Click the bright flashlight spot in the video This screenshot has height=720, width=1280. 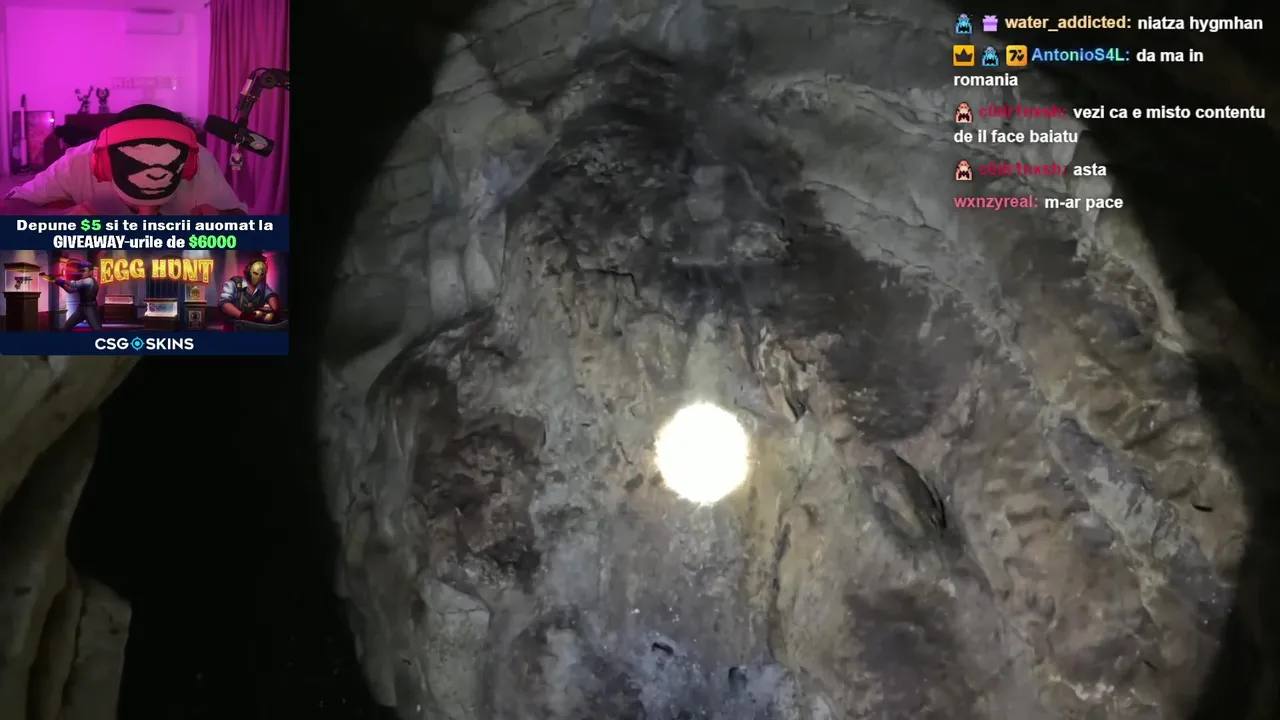pyautogui.click(x=703, y=453)
